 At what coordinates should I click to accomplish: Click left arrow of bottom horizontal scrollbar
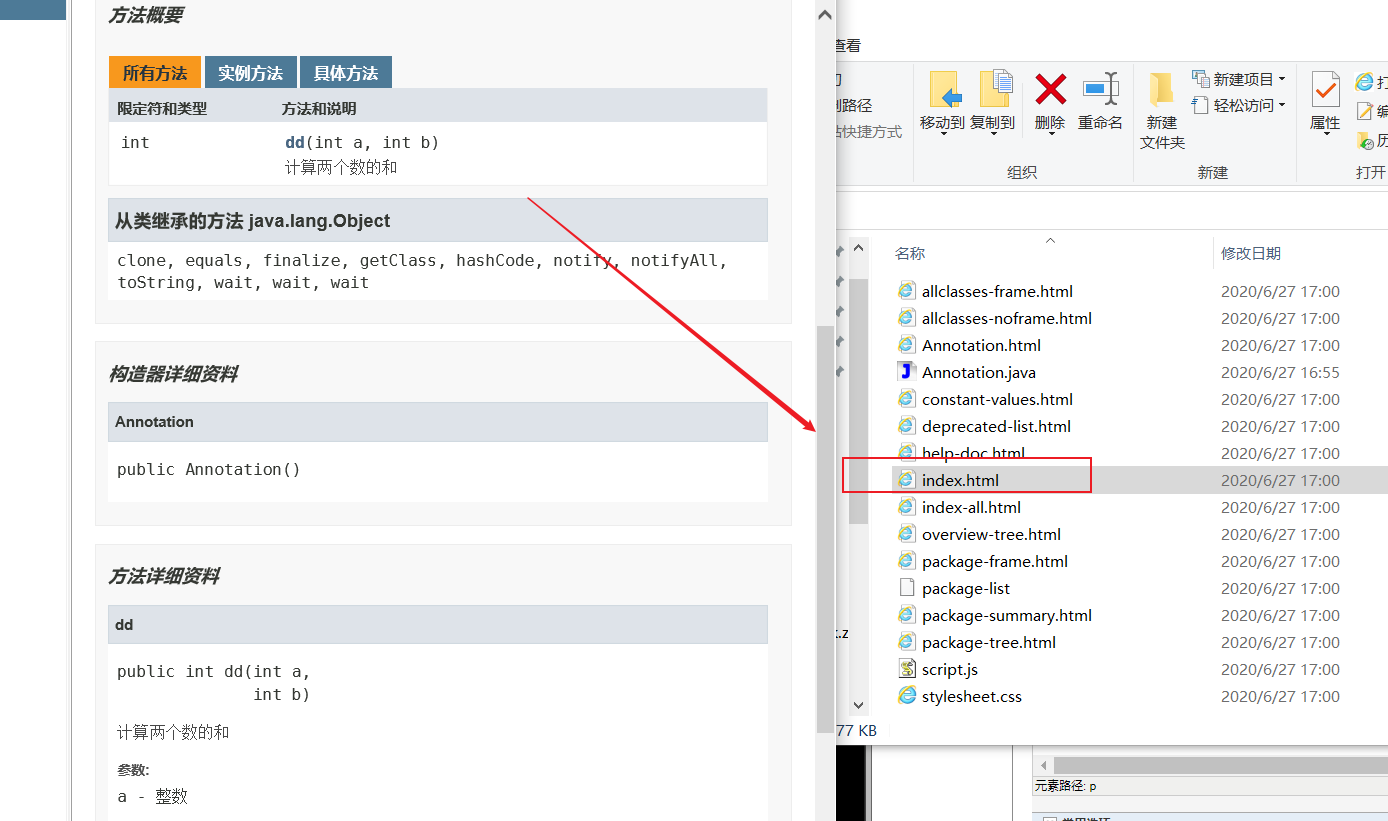click(x=1043, y=765)
